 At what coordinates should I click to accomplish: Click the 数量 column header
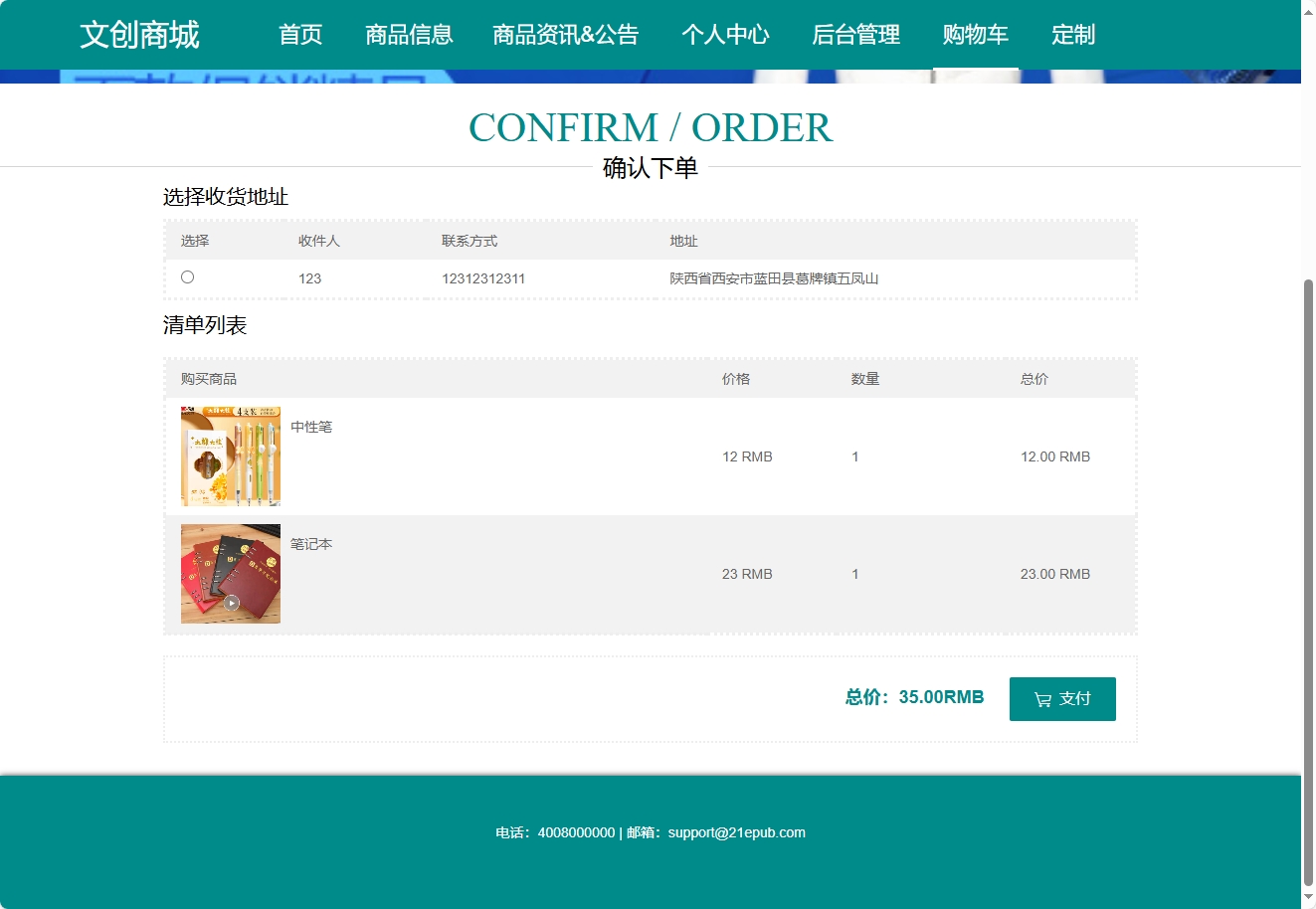865,379
